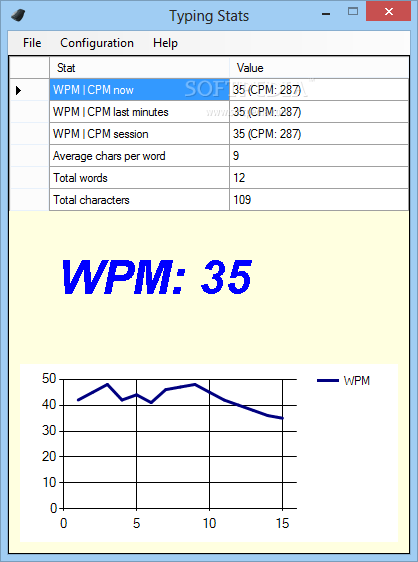
Task: Open the Help menu
Action: point(165,43)
